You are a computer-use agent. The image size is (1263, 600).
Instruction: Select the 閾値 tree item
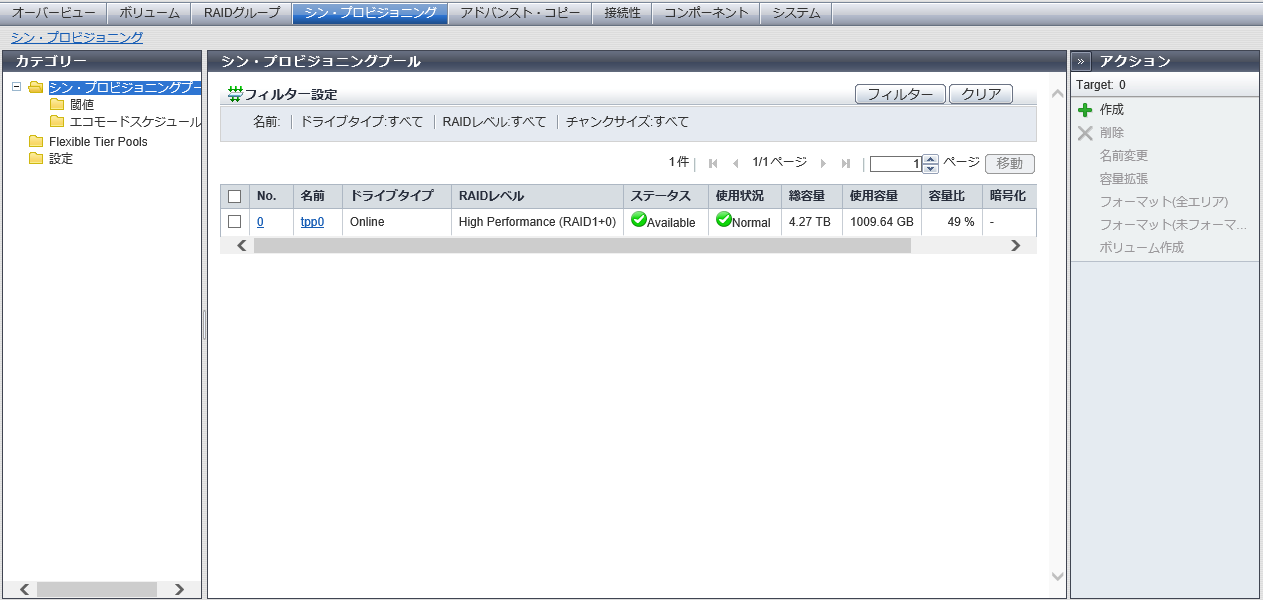point(82,104)
